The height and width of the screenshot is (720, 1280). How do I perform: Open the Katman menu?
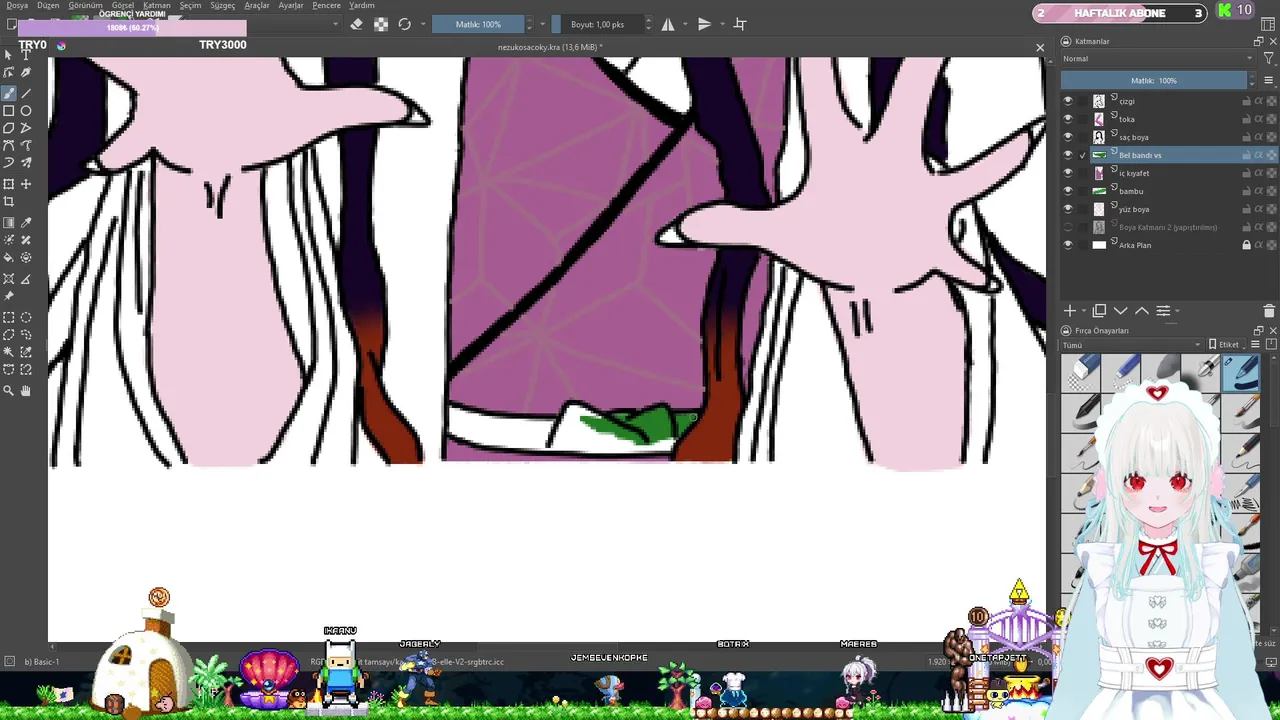coord(156,5)
